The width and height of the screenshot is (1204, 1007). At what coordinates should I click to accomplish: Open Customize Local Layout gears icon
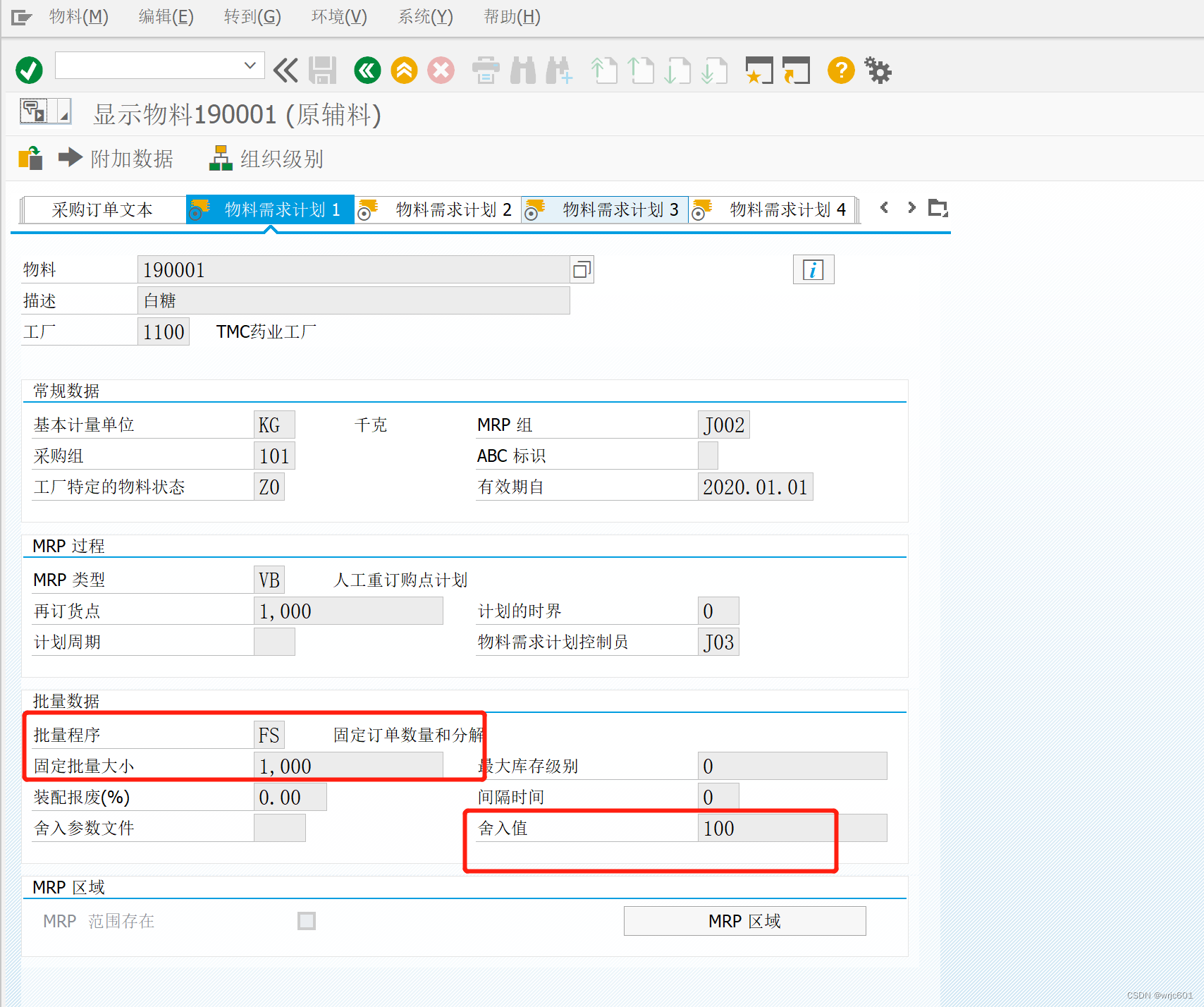pos(878,70)
